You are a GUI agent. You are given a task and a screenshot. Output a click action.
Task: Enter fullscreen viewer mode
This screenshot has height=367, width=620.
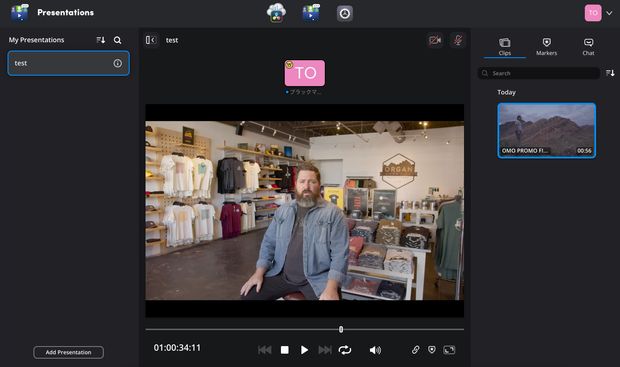point(449,350)
